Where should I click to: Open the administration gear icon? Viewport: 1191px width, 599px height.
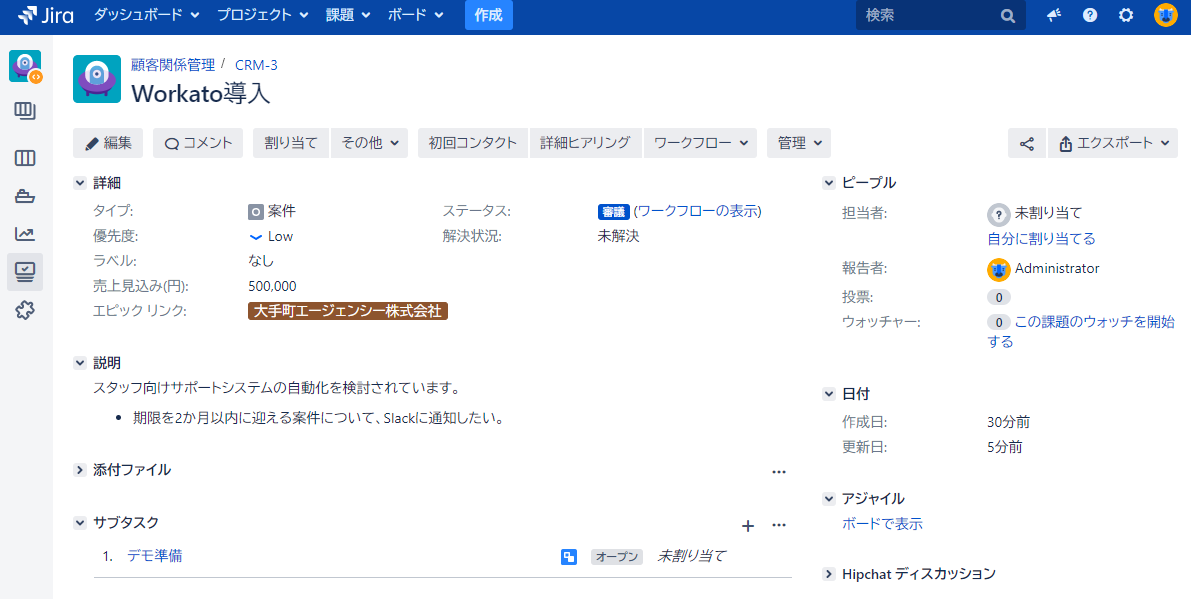(x=1126, y=15)
